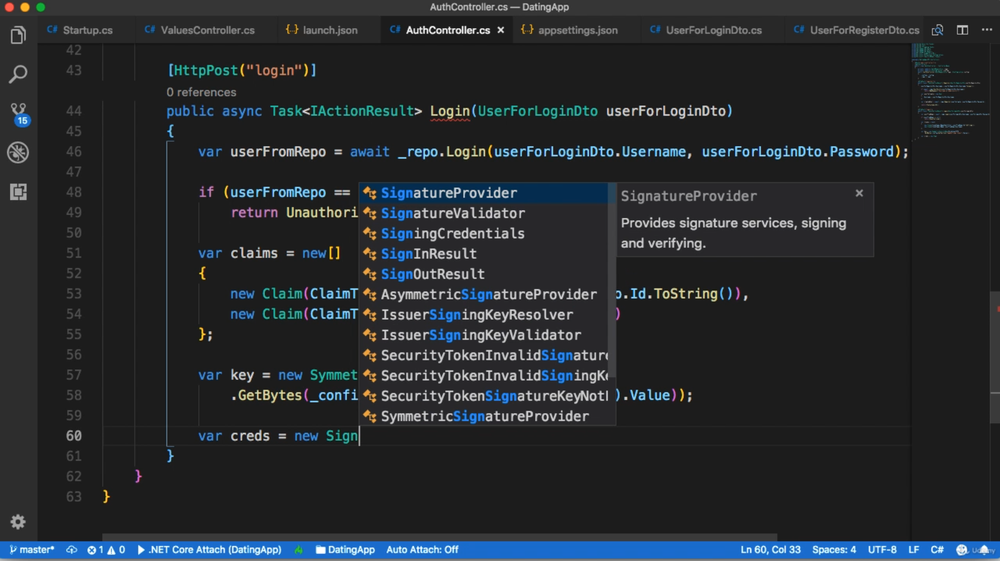Select AsymmetricSignatureProvider suggestion
1000x561 pixels.
pos(484,295)
